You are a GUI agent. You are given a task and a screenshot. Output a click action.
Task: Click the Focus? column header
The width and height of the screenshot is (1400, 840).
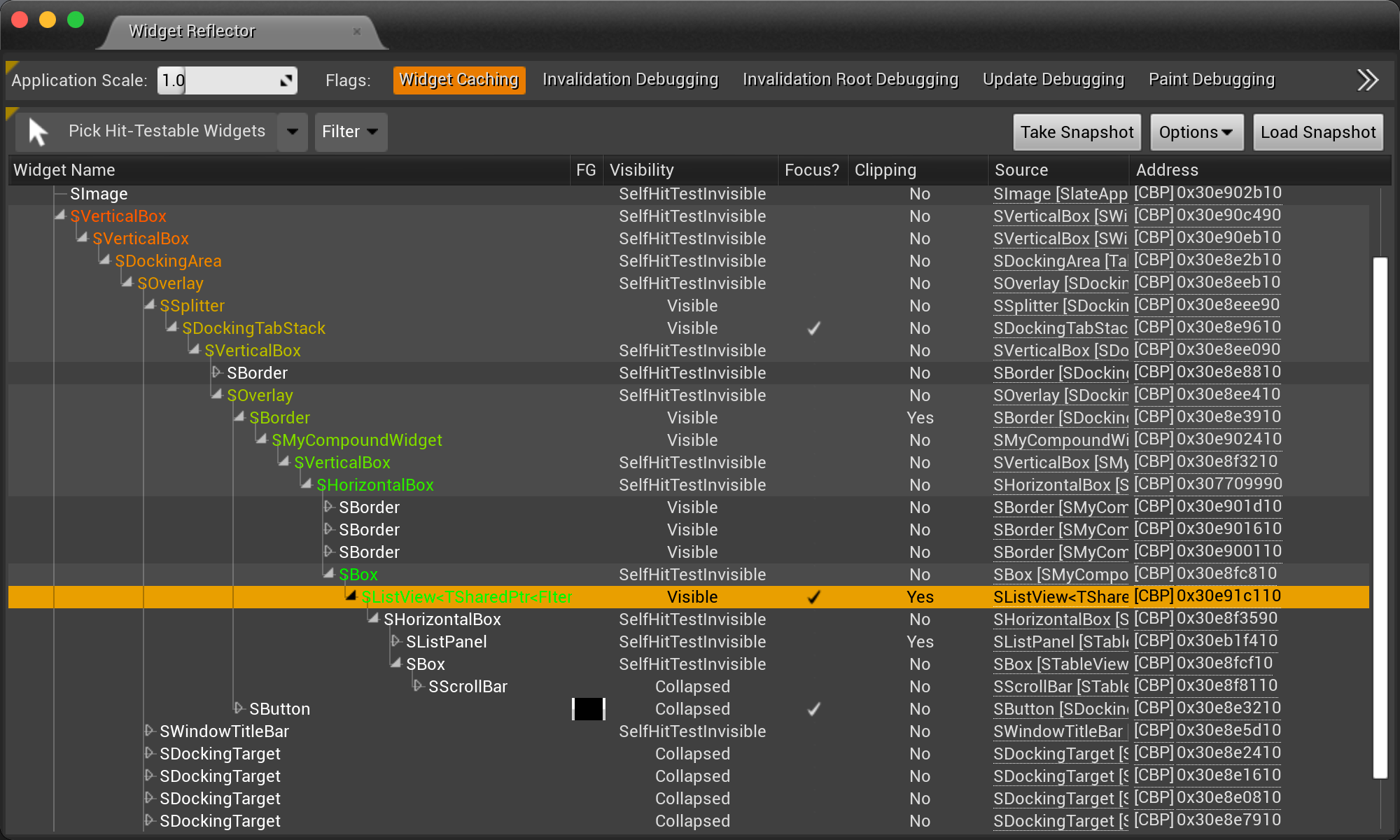[x=812, y=170]
